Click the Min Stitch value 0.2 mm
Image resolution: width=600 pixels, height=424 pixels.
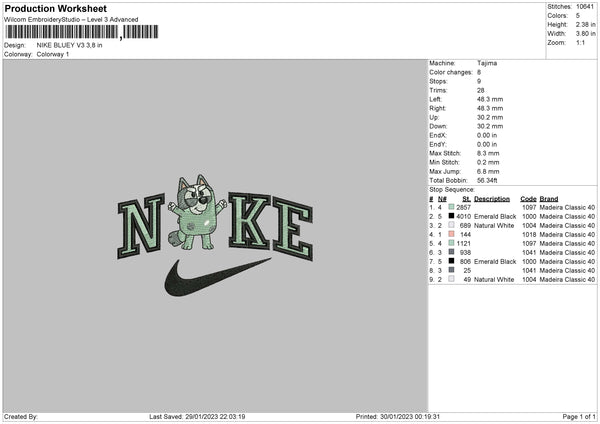(x=488, y=163)
